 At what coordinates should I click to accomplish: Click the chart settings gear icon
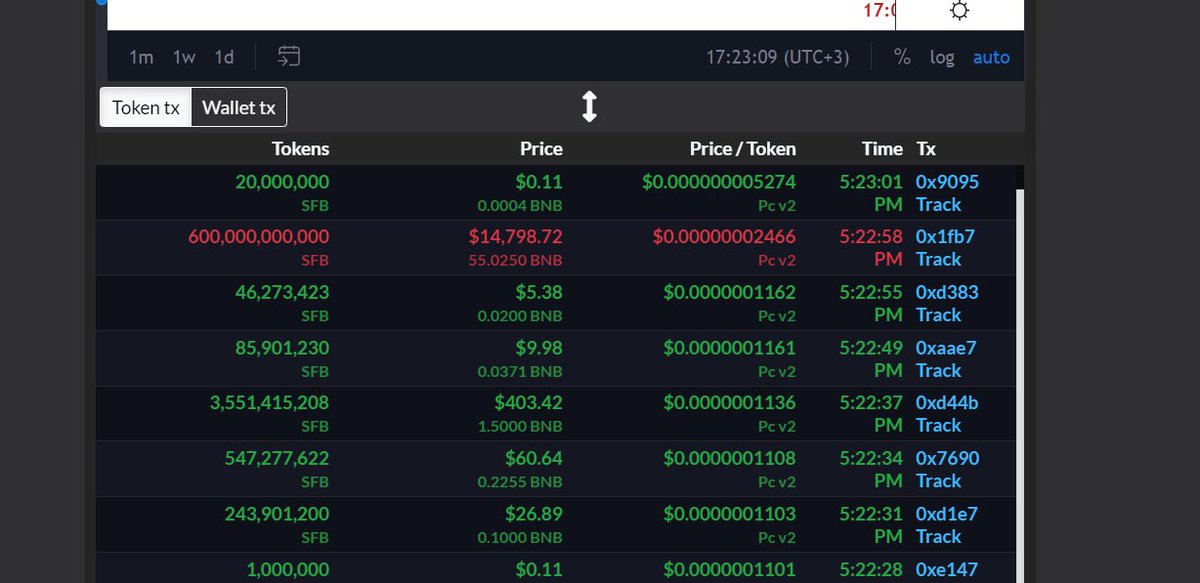959,11
